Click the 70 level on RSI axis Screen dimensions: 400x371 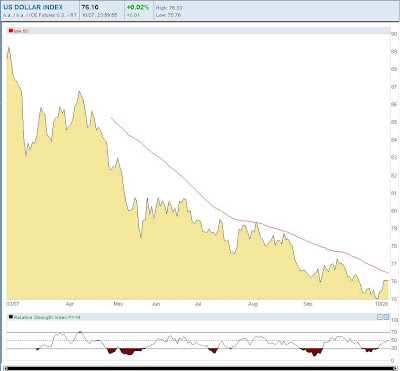pos(394,332)
